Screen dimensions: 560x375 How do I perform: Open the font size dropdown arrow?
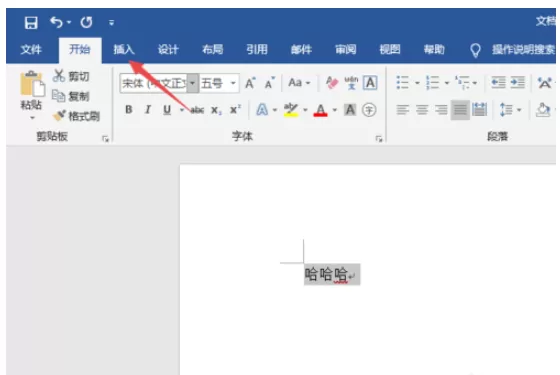point(233,83)
